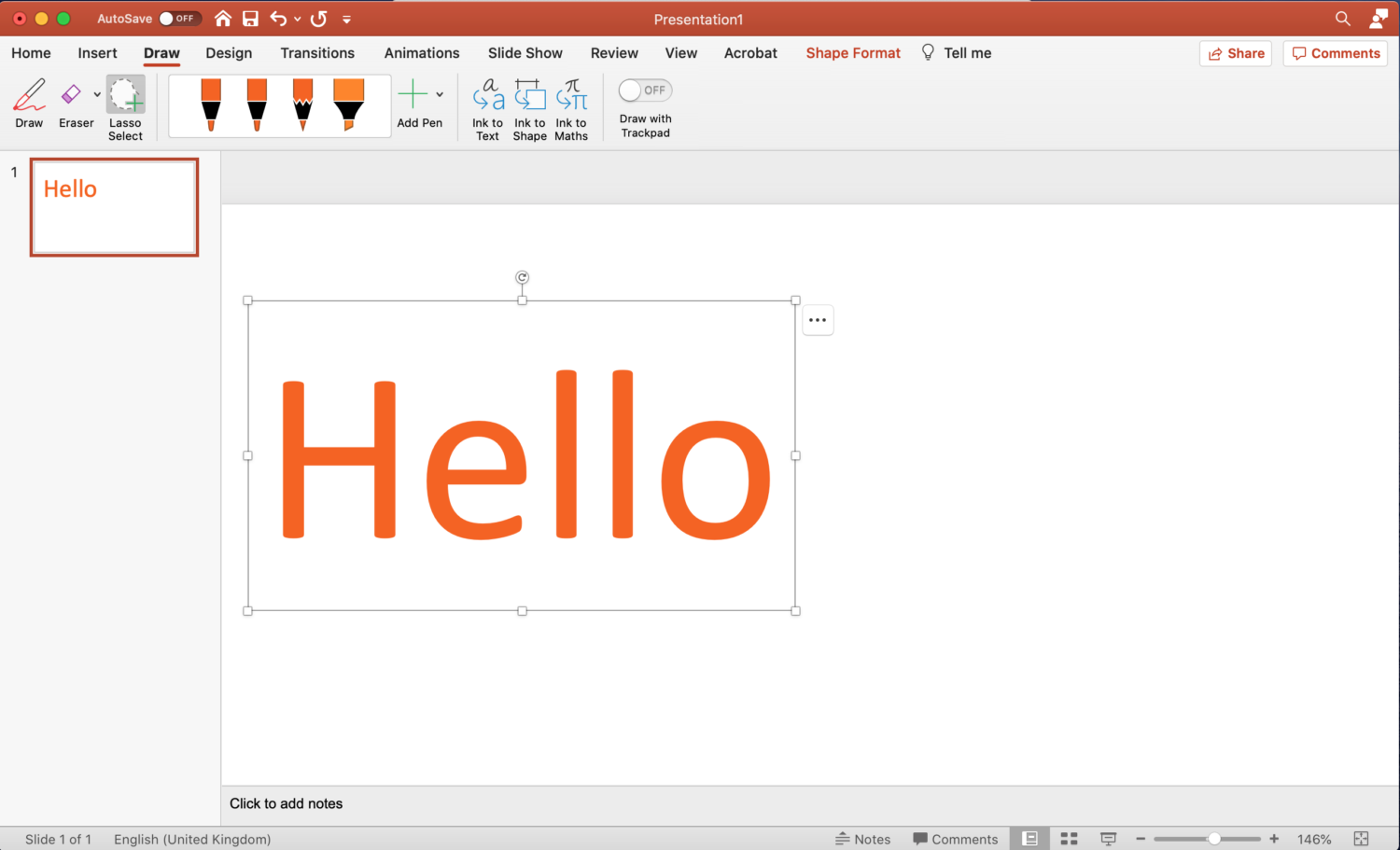Open the Add Pen dropdown arrow
The width and height of the screenshot is (1400, 850).
pyautogui.click(x=439, y=93)
